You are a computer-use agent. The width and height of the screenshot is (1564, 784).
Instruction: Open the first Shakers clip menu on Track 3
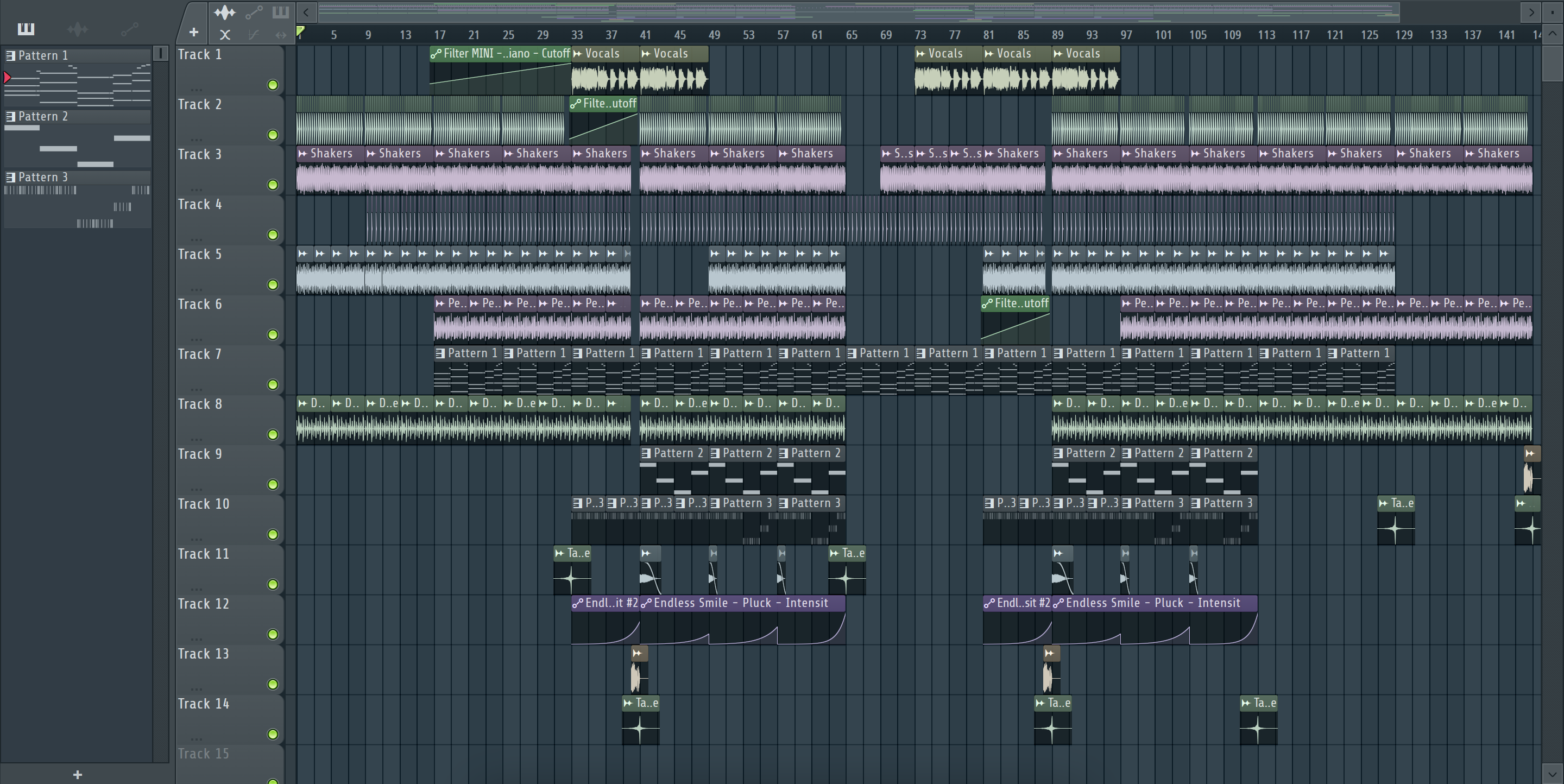[x=302, y=154]
